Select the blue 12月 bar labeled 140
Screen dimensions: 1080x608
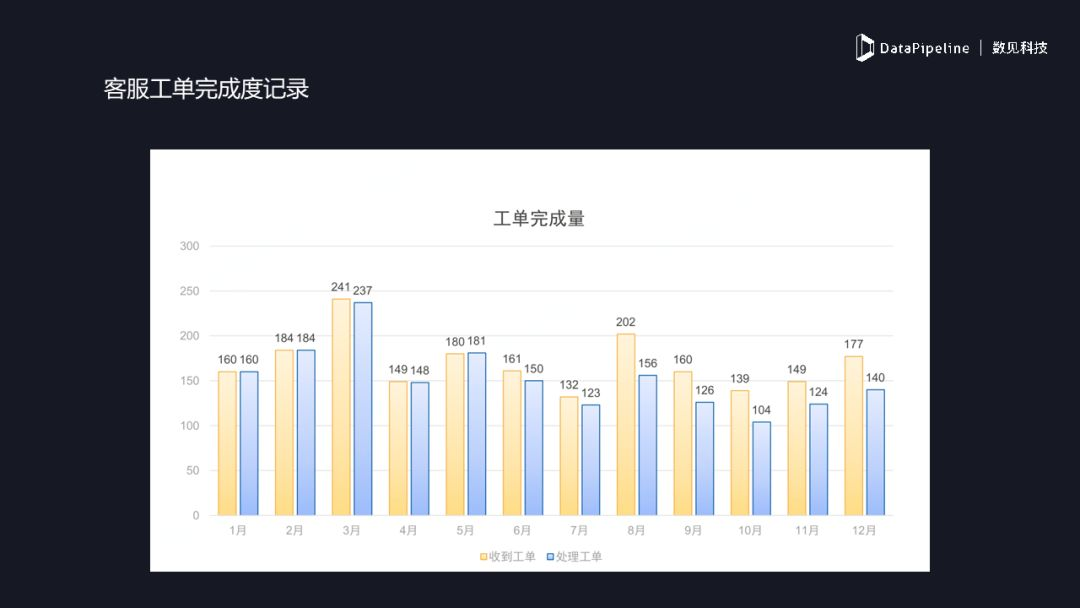[x=875, y=452]
